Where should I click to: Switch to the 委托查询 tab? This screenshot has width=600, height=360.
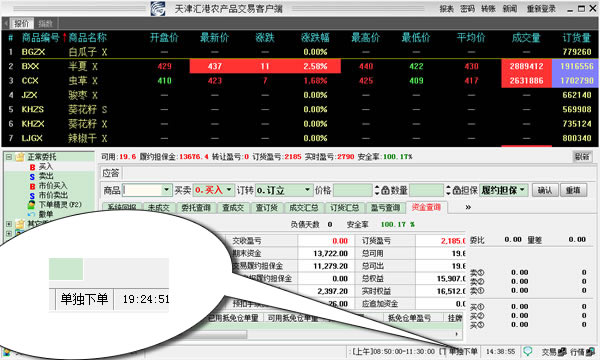[196, 207]
